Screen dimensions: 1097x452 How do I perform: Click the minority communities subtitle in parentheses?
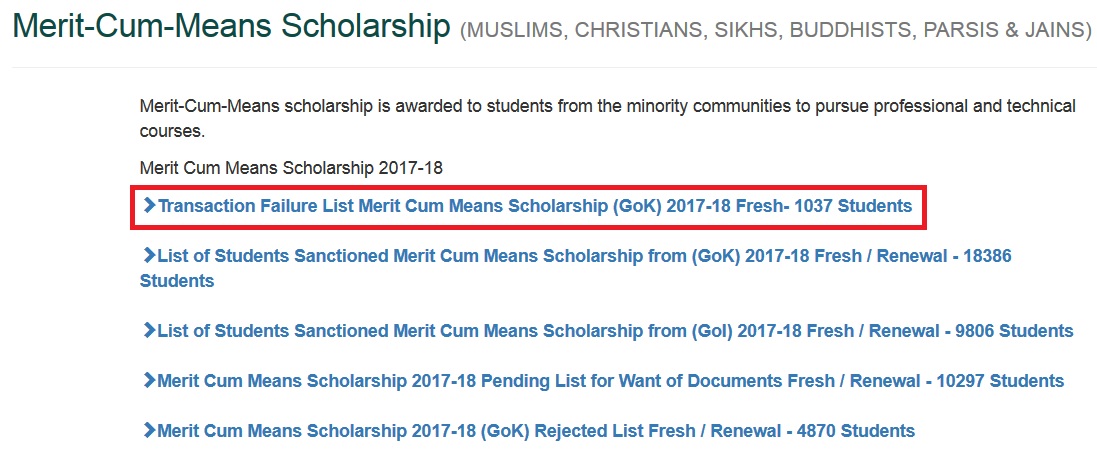tap(775, 31)
